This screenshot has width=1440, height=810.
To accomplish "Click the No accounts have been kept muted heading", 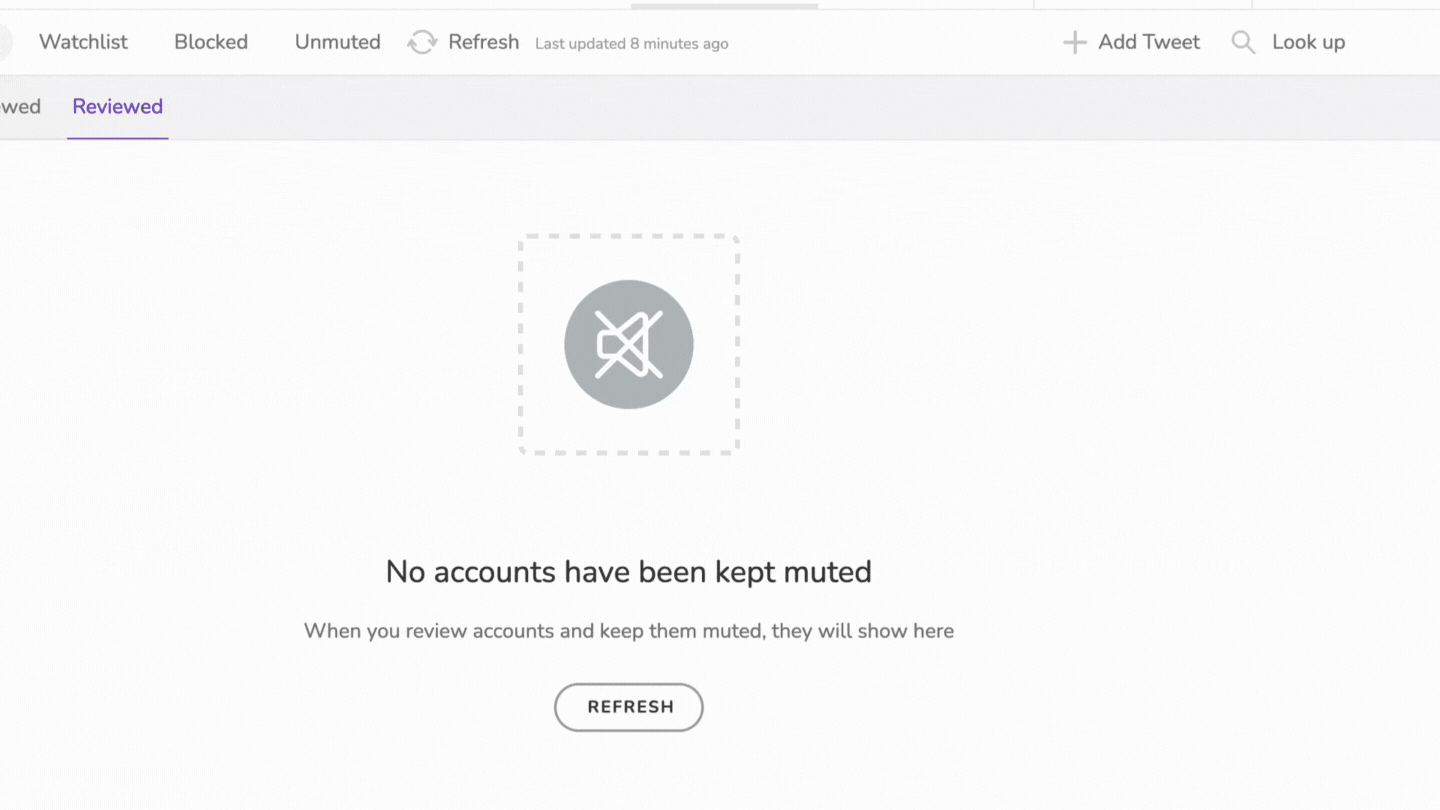I will [x=629, y=572].
